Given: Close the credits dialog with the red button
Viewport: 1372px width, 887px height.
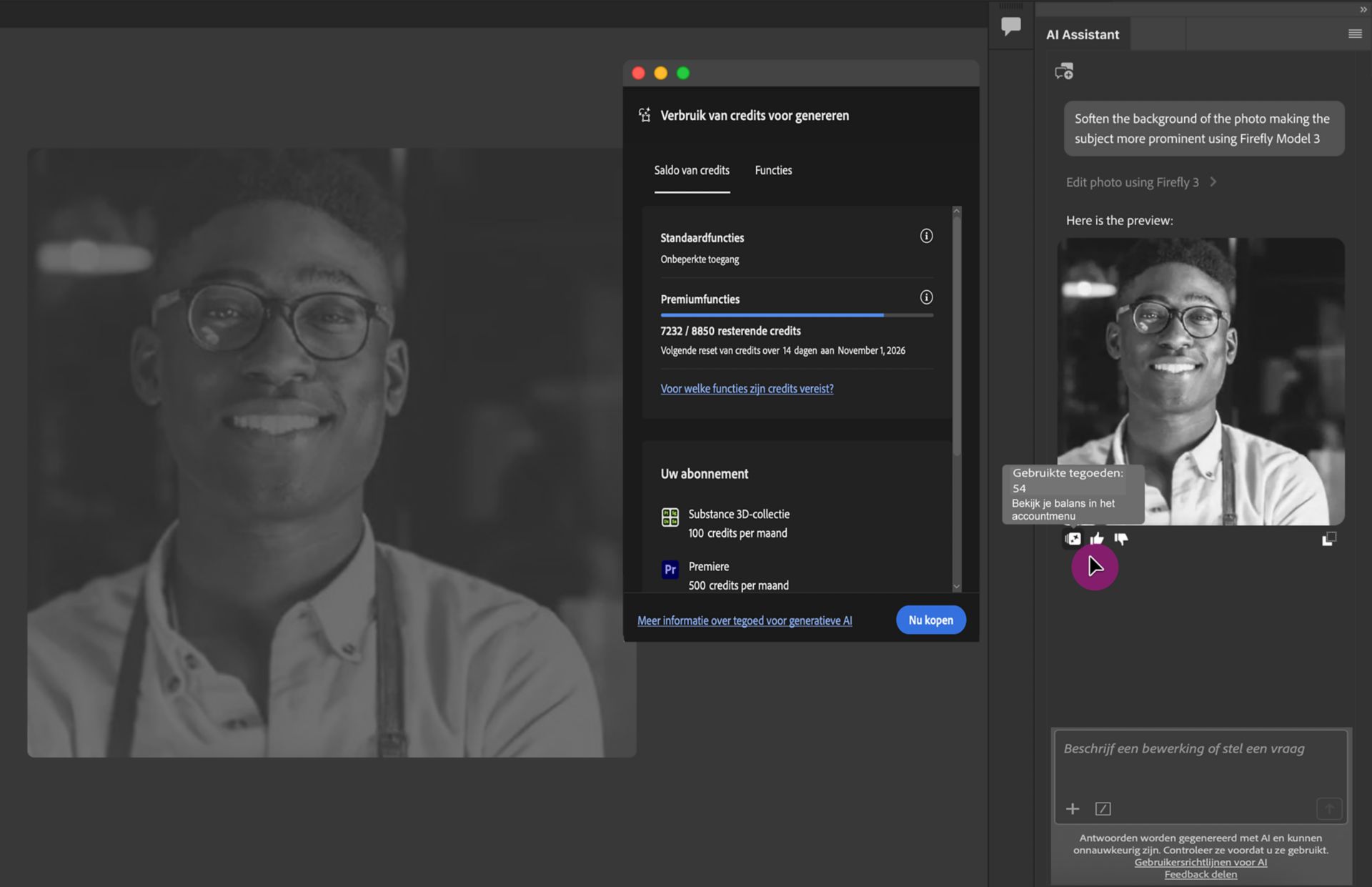Looking at the screenshot, I should pos(638,73).
